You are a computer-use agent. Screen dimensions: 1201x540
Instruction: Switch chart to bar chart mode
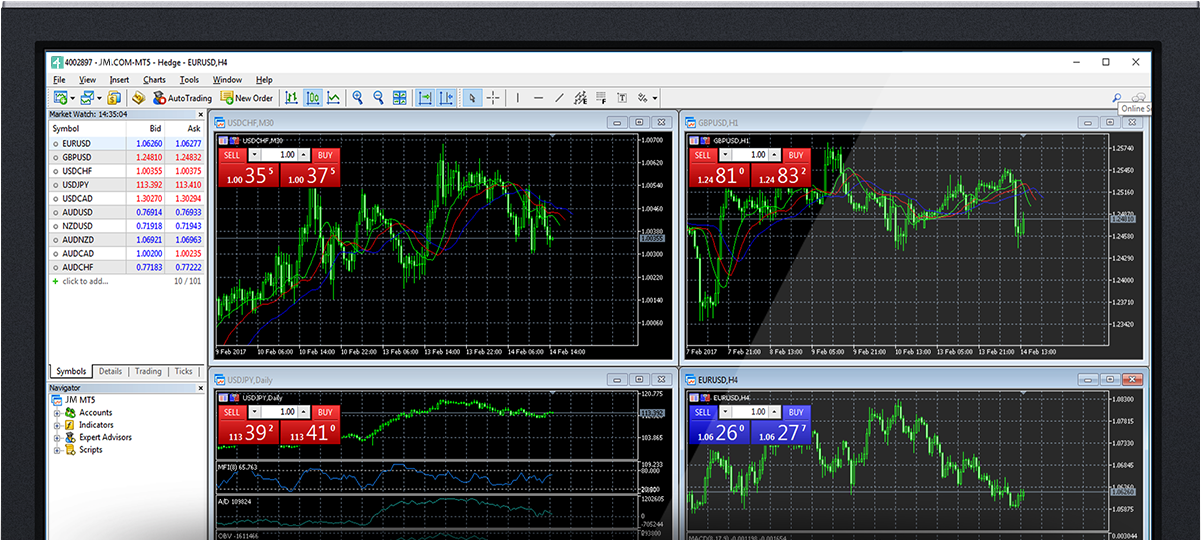click(291, 98)
